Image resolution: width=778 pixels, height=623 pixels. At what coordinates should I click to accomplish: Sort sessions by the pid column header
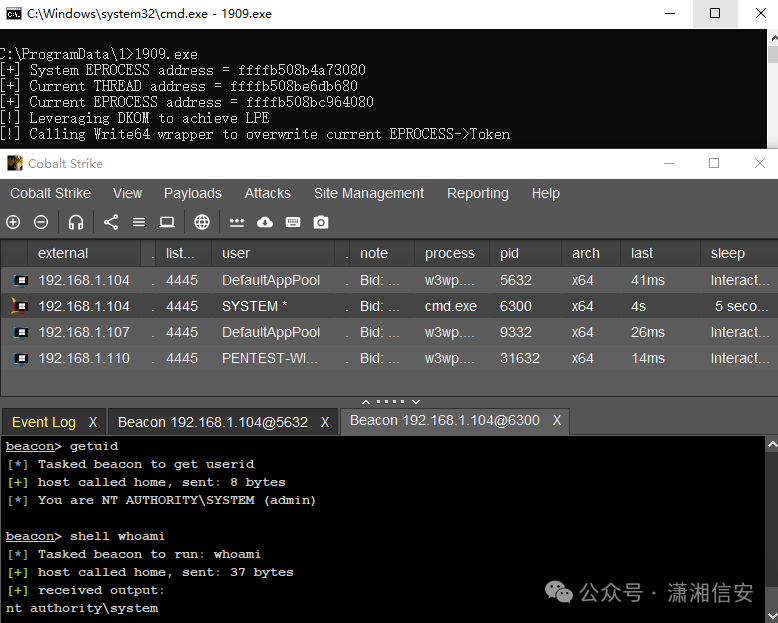pyautogui.click(x=525, y=253)
